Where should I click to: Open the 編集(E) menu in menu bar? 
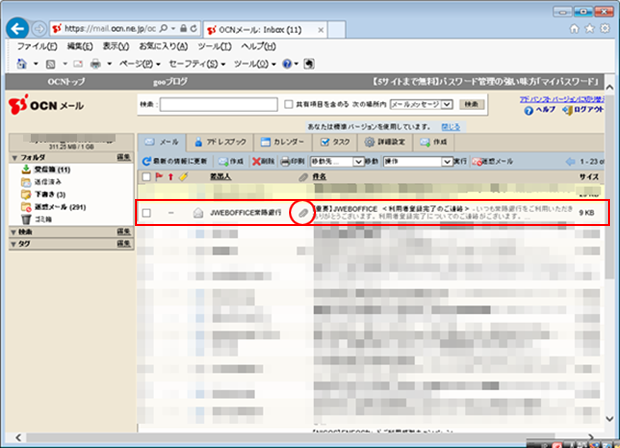[80, 46]
